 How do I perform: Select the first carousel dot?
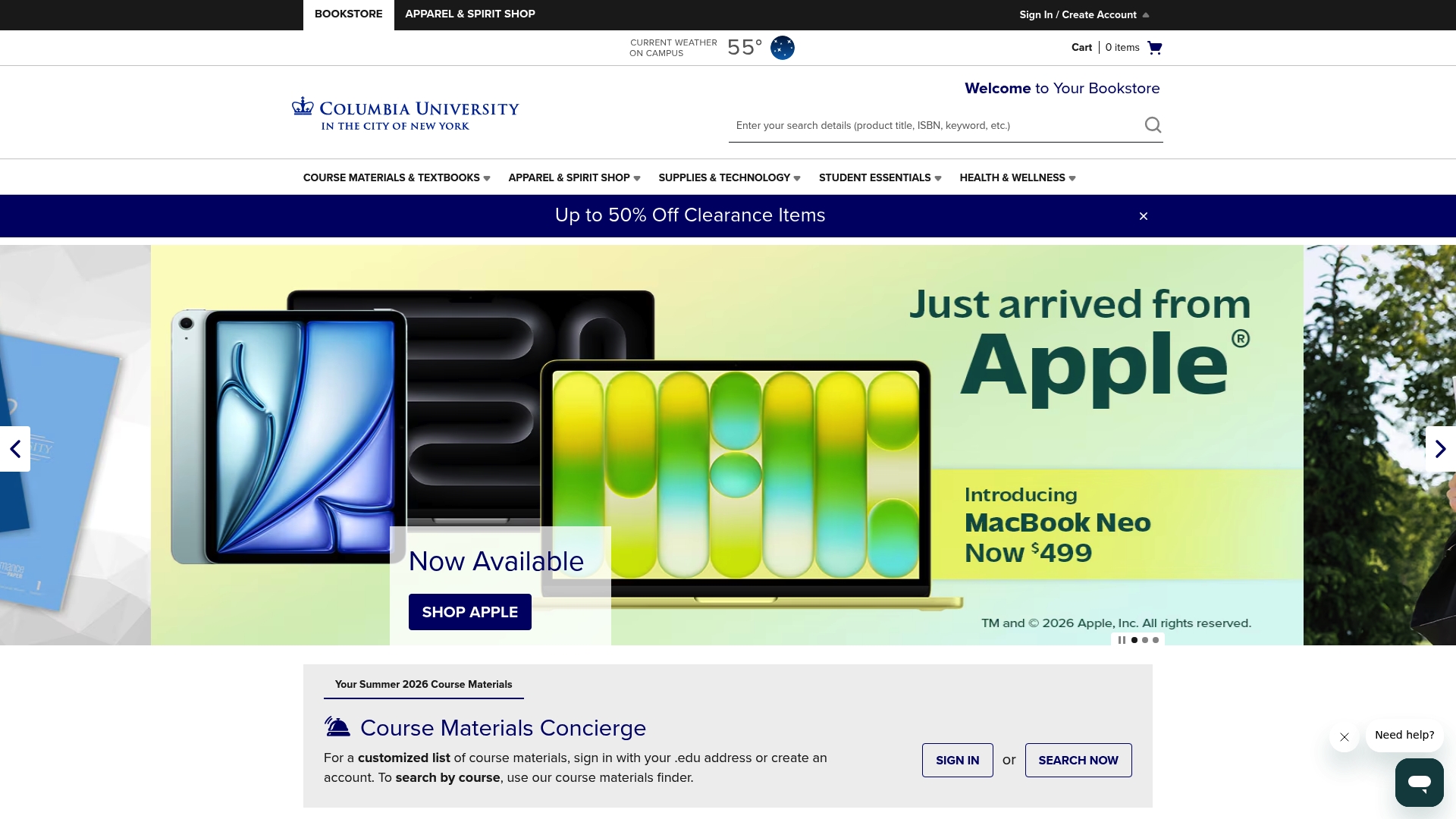(x=1134, y=640)
